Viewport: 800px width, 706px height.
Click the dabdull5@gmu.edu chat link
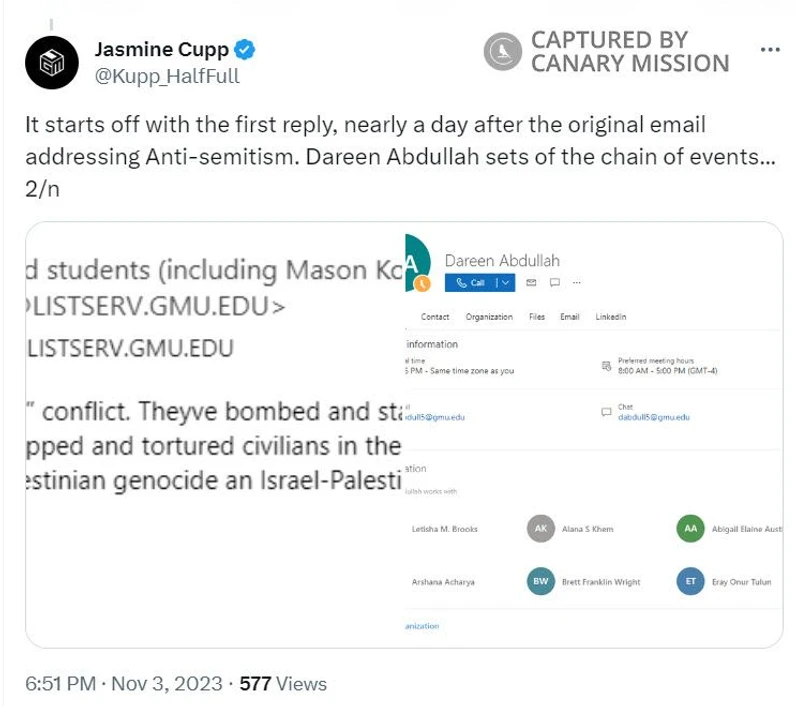pyautogui.click(x=654, y=417)
